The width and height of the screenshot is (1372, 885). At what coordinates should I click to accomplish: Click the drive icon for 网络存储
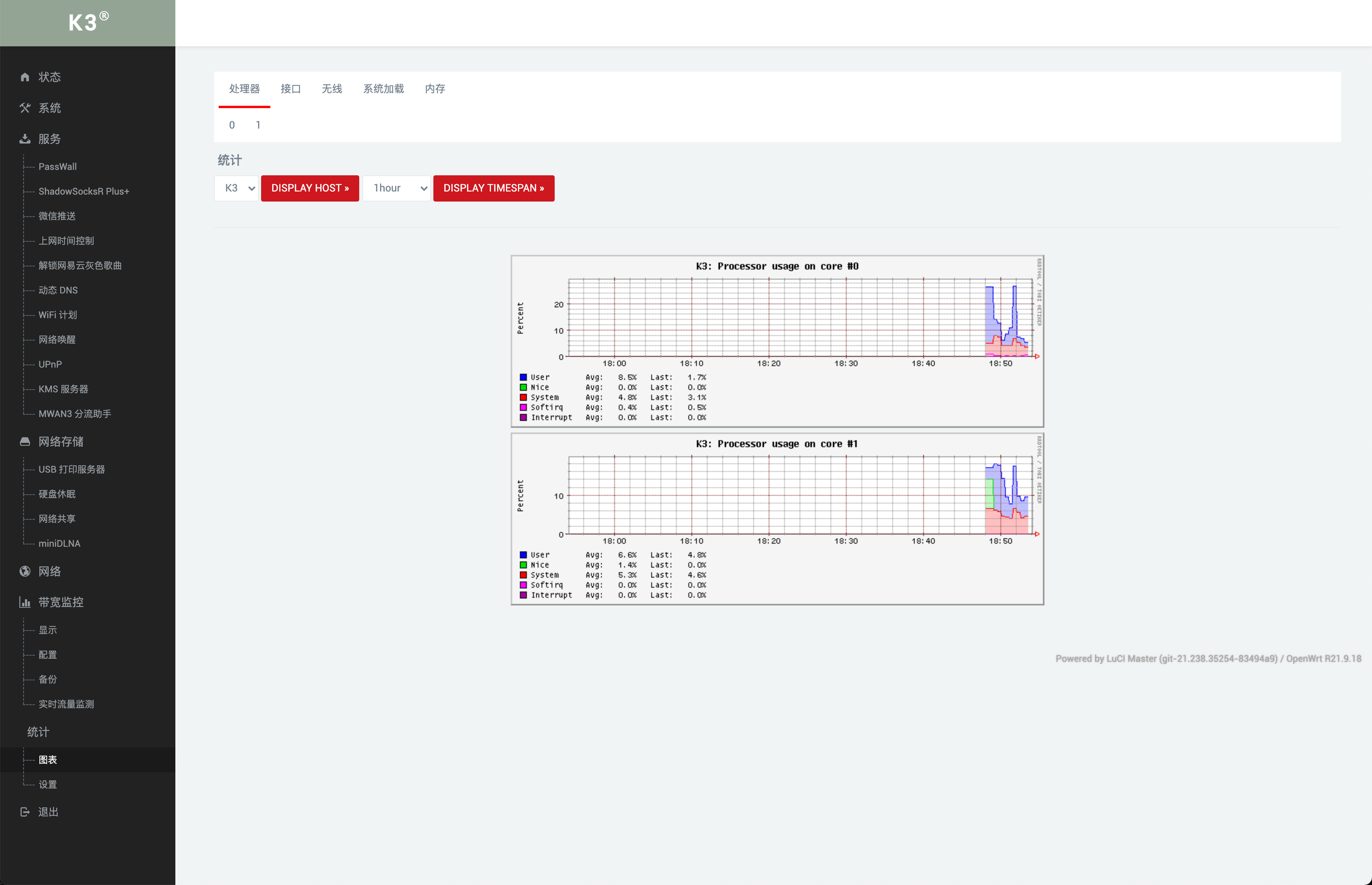(x=25, y=441)
